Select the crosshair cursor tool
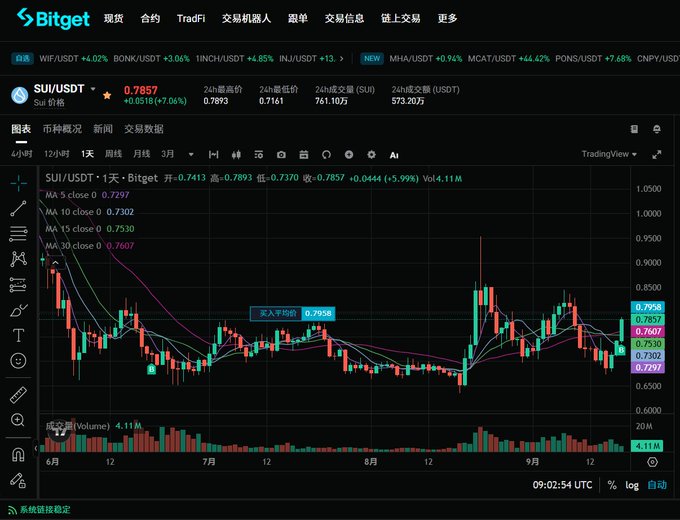Viewport: 680px width, 520px height. click(18, 183)
